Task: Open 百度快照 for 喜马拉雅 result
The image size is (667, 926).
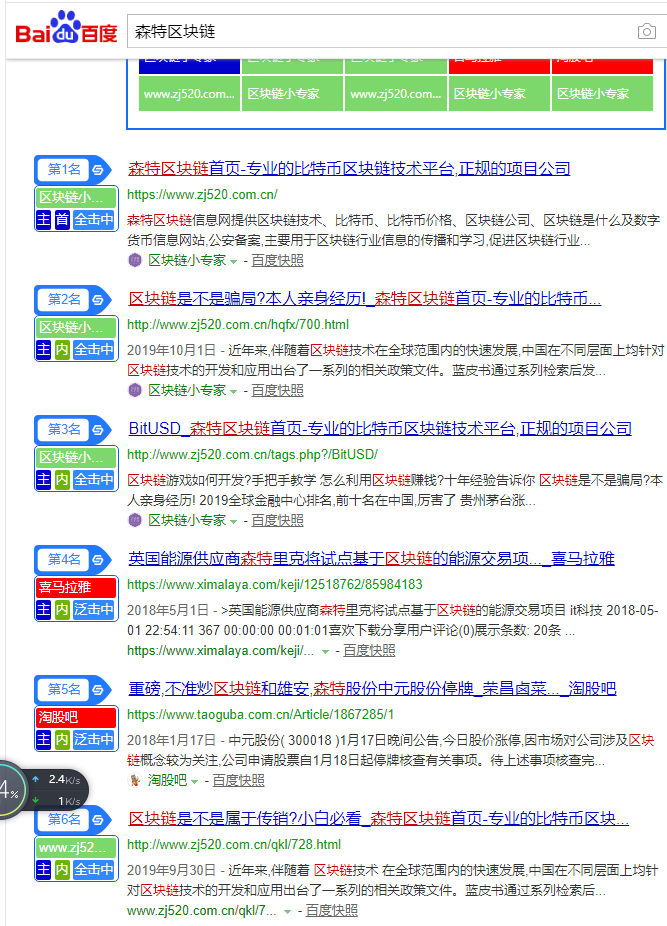Action: pos(369,651)
